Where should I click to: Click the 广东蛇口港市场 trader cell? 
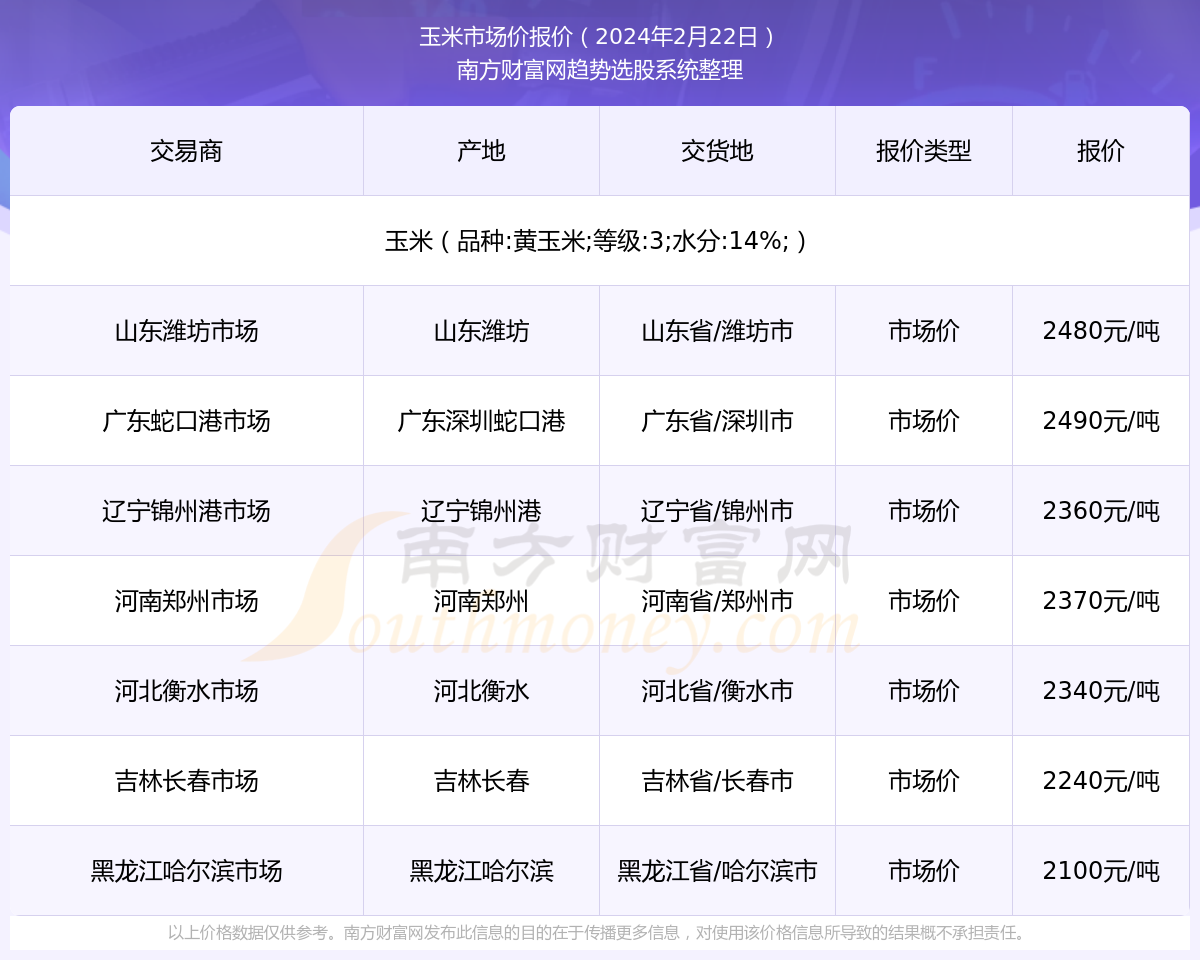click(x=185, y=421)
